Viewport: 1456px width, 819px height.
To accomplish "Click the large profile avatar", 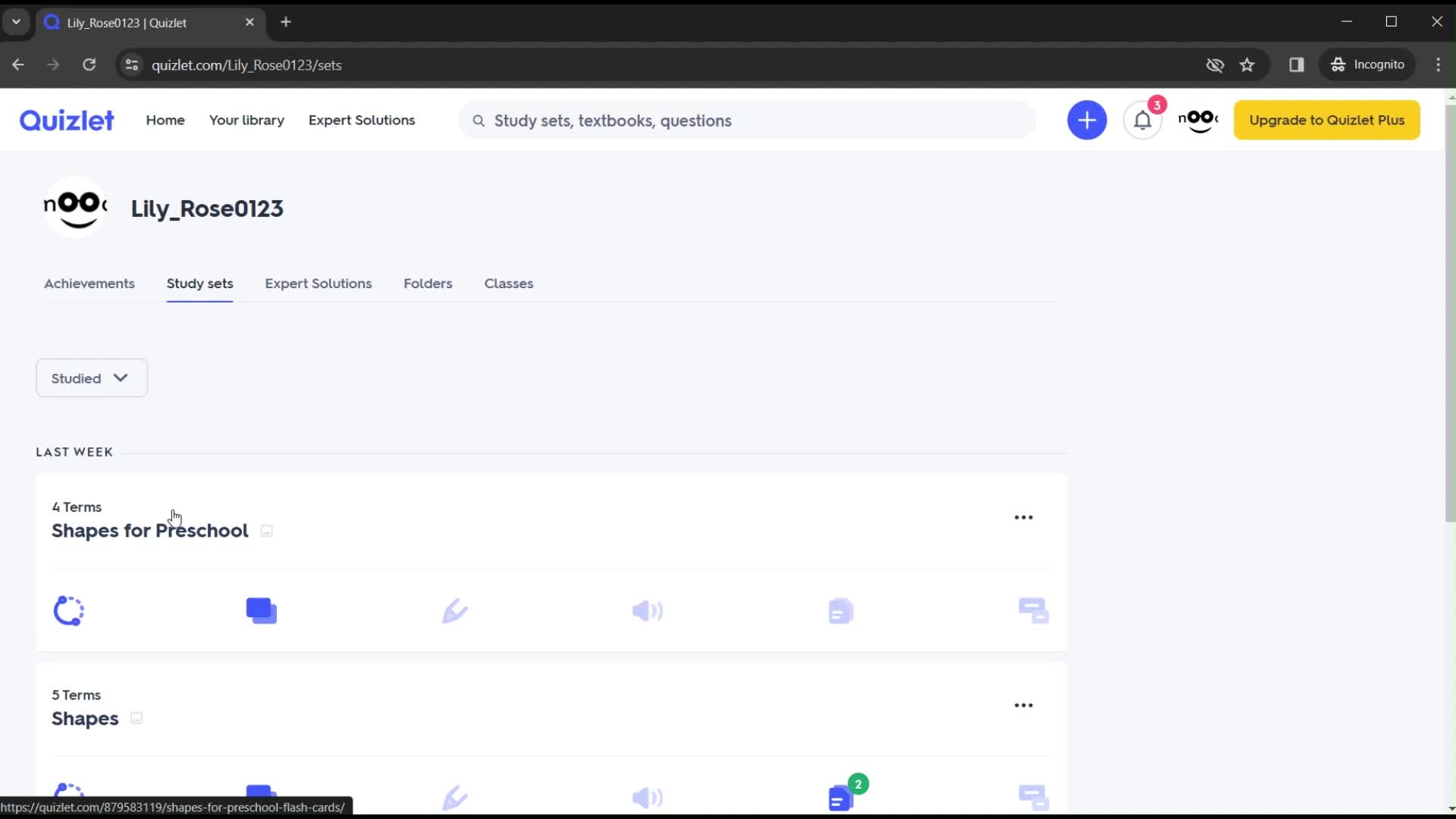I will click(x=75, y=208).
